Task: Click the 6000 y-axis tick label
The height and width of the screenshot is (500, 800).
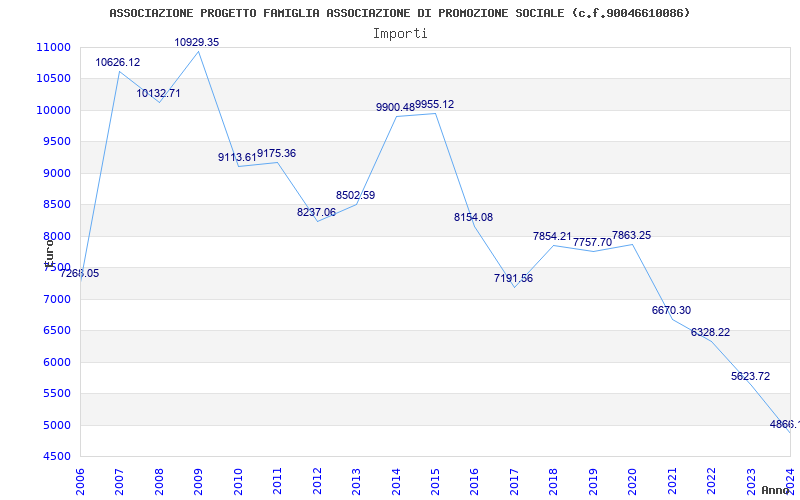Action: pos(56,362)
